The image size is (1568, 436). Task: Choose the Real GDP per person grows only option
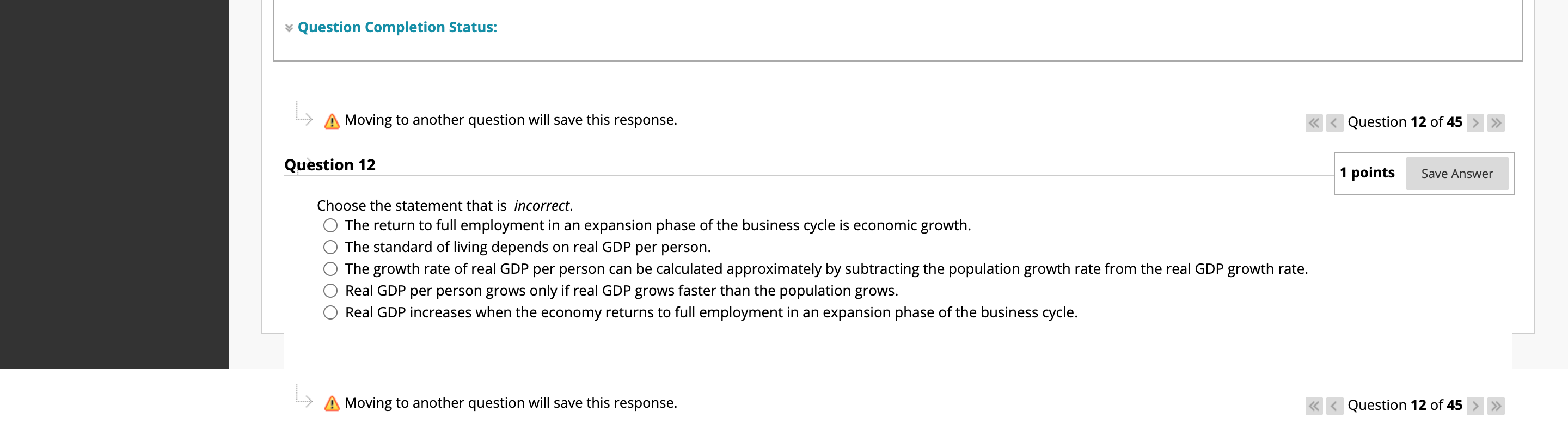330,291
